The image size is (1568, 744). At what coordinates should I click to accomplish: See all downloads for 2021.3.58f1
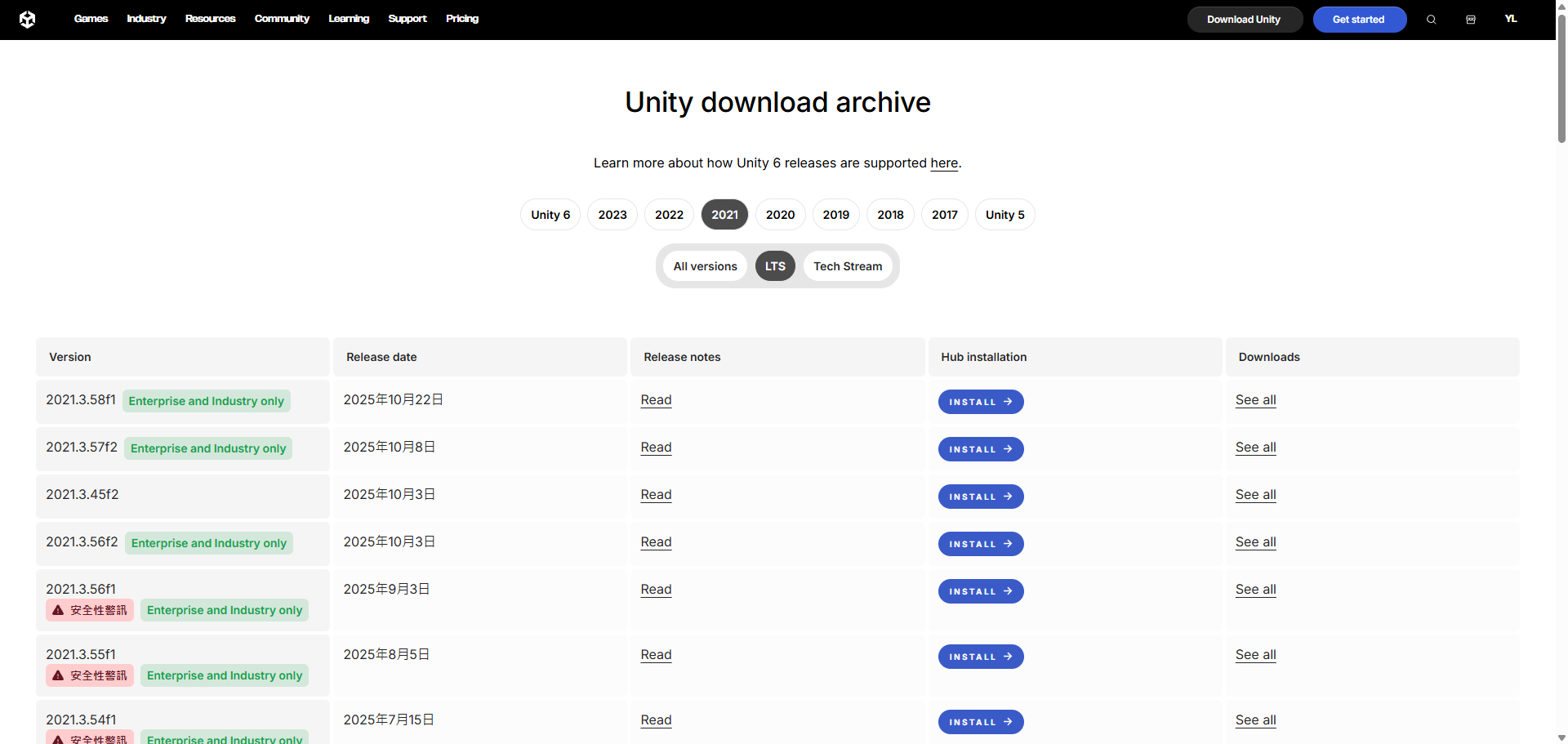pos(1255,400)
